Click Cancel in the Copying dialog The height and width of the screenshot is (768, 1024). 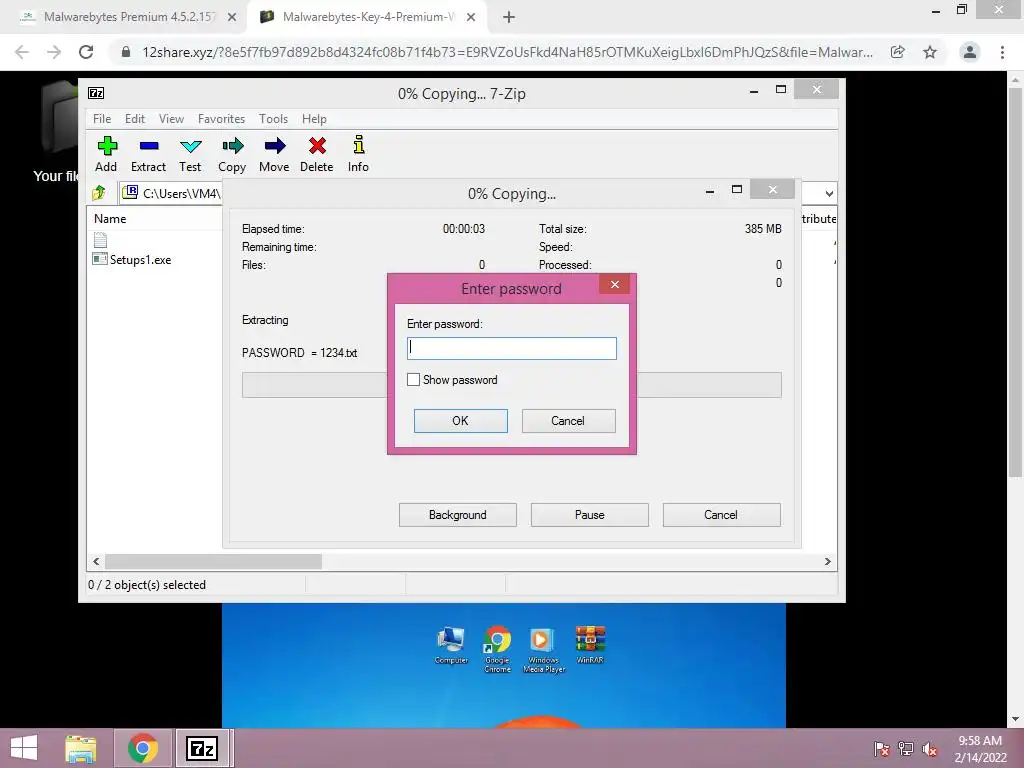722,515
